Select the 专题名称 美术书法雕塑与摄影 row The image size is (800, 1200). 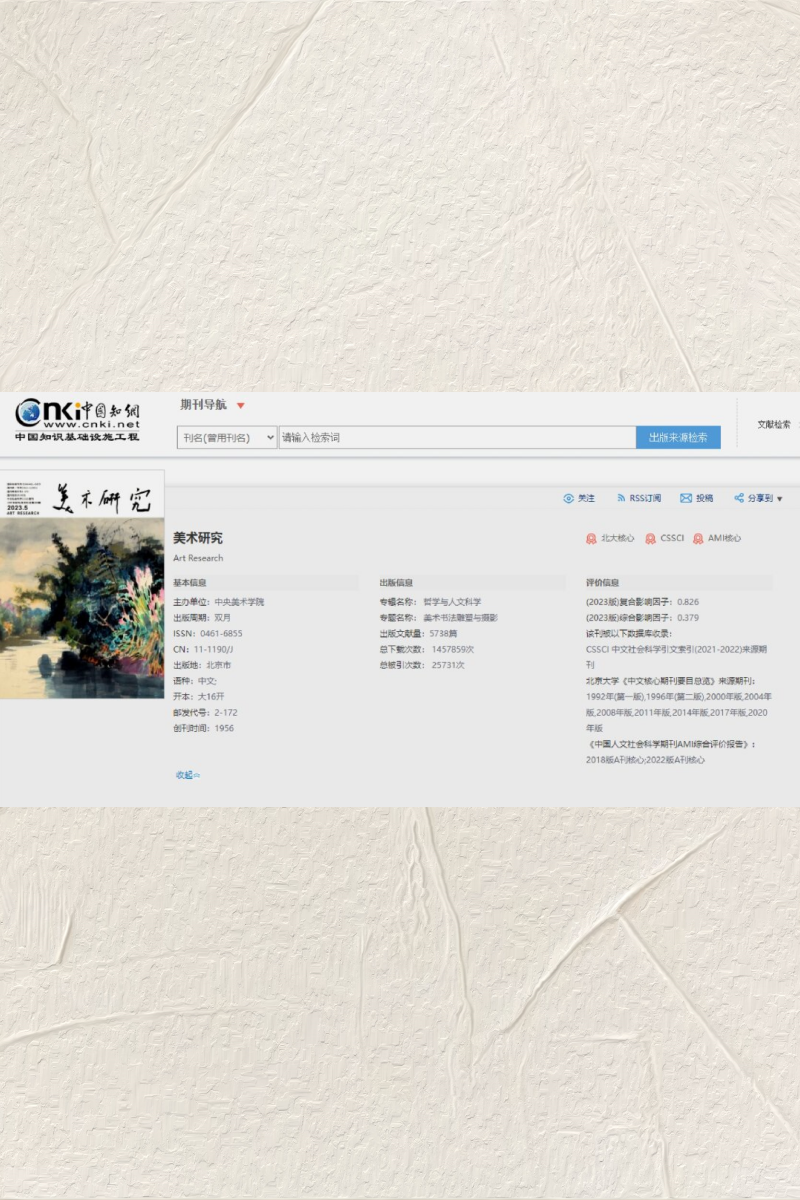438,618
